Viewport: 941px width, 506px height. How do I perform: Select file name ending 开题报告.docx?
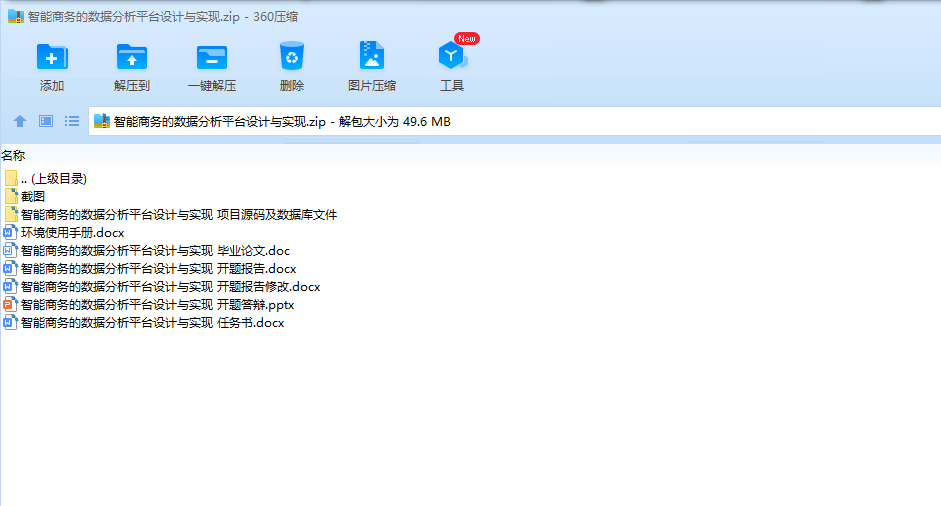pyautogui.click(x=158, y=268)
